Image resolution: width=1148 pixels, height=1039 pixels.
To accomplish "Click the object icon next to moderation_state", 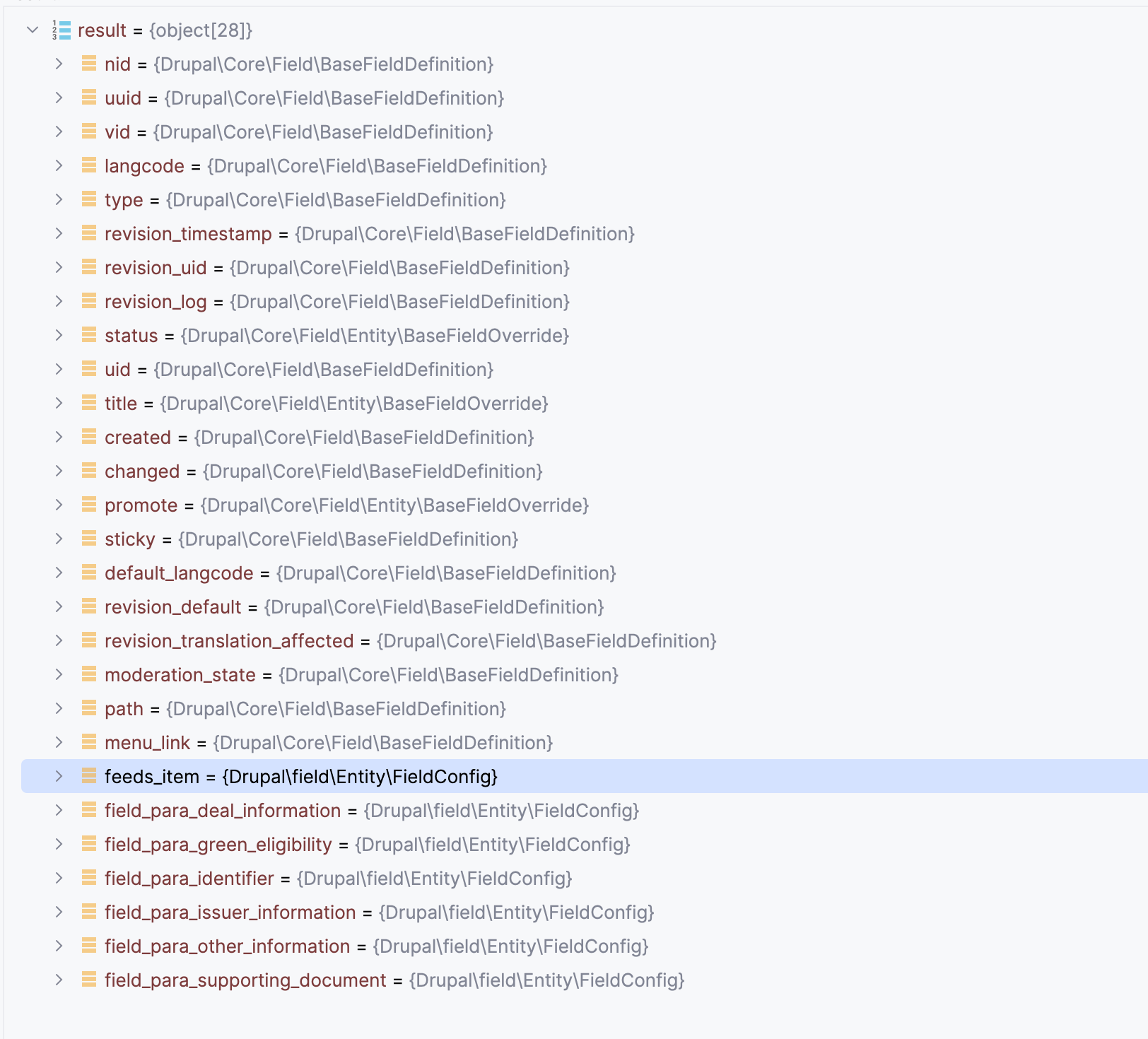I will pos(89,674).
